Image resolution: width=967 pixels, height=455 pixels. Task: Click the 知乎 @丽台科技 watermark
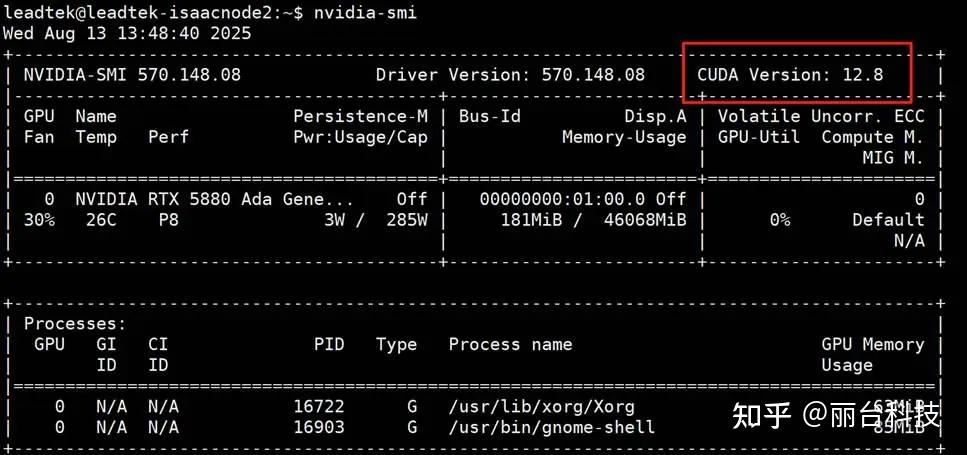click(836, 415)
